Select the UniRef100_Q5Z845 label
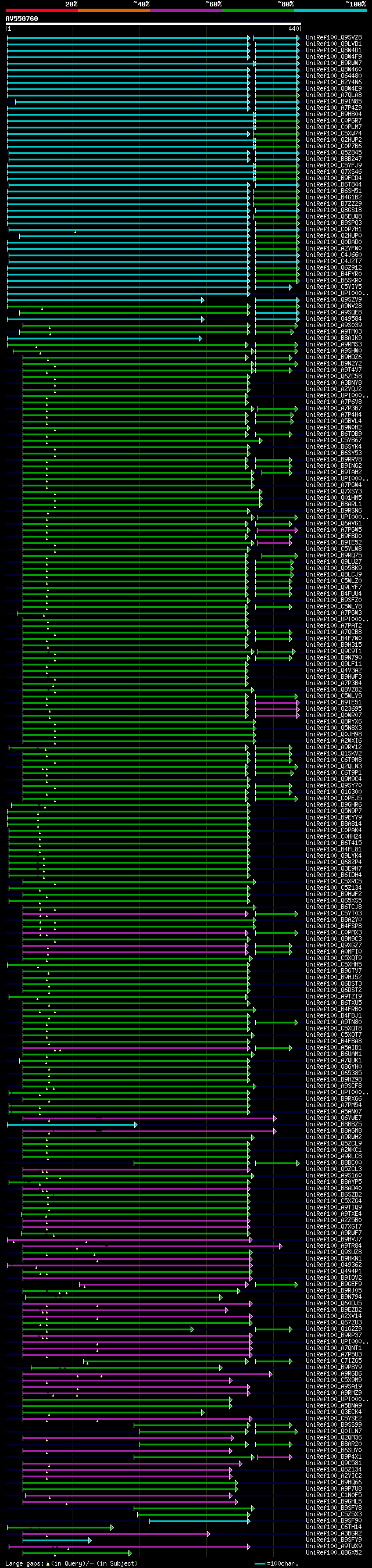The image size is (372, 1568). coord(334,153)
